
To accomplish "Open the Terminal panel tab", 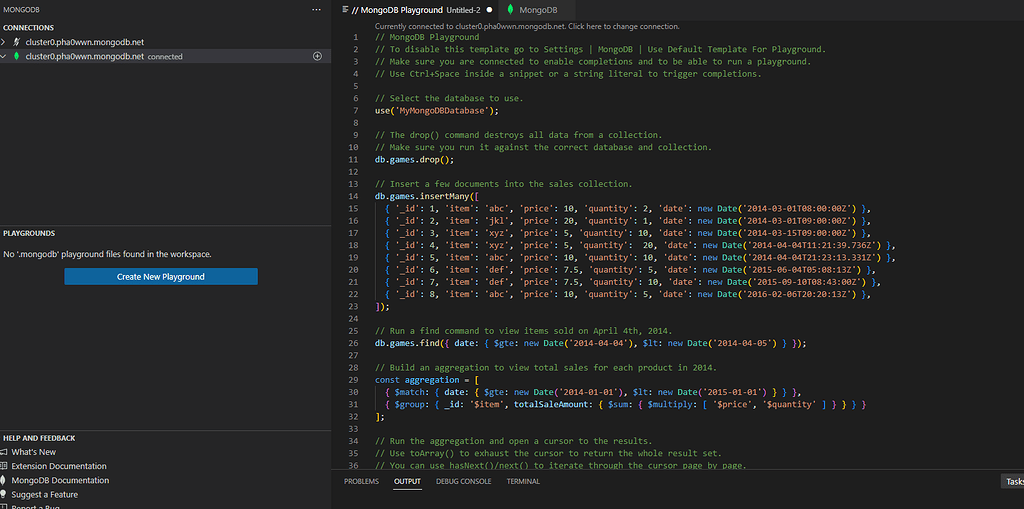I will (x=523, y=481).
